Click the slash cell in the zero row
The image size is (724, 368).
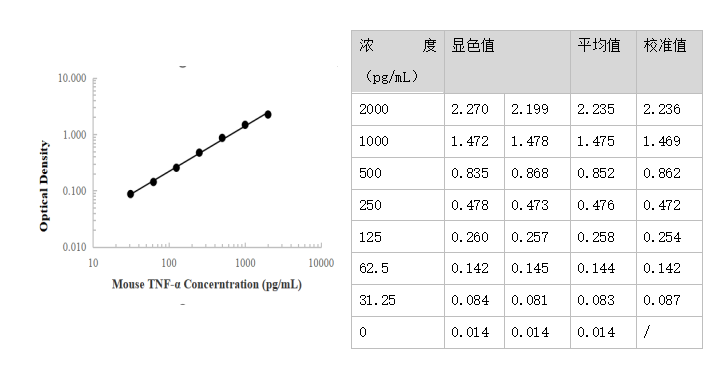pyautogui.click(x=669, y=332)
